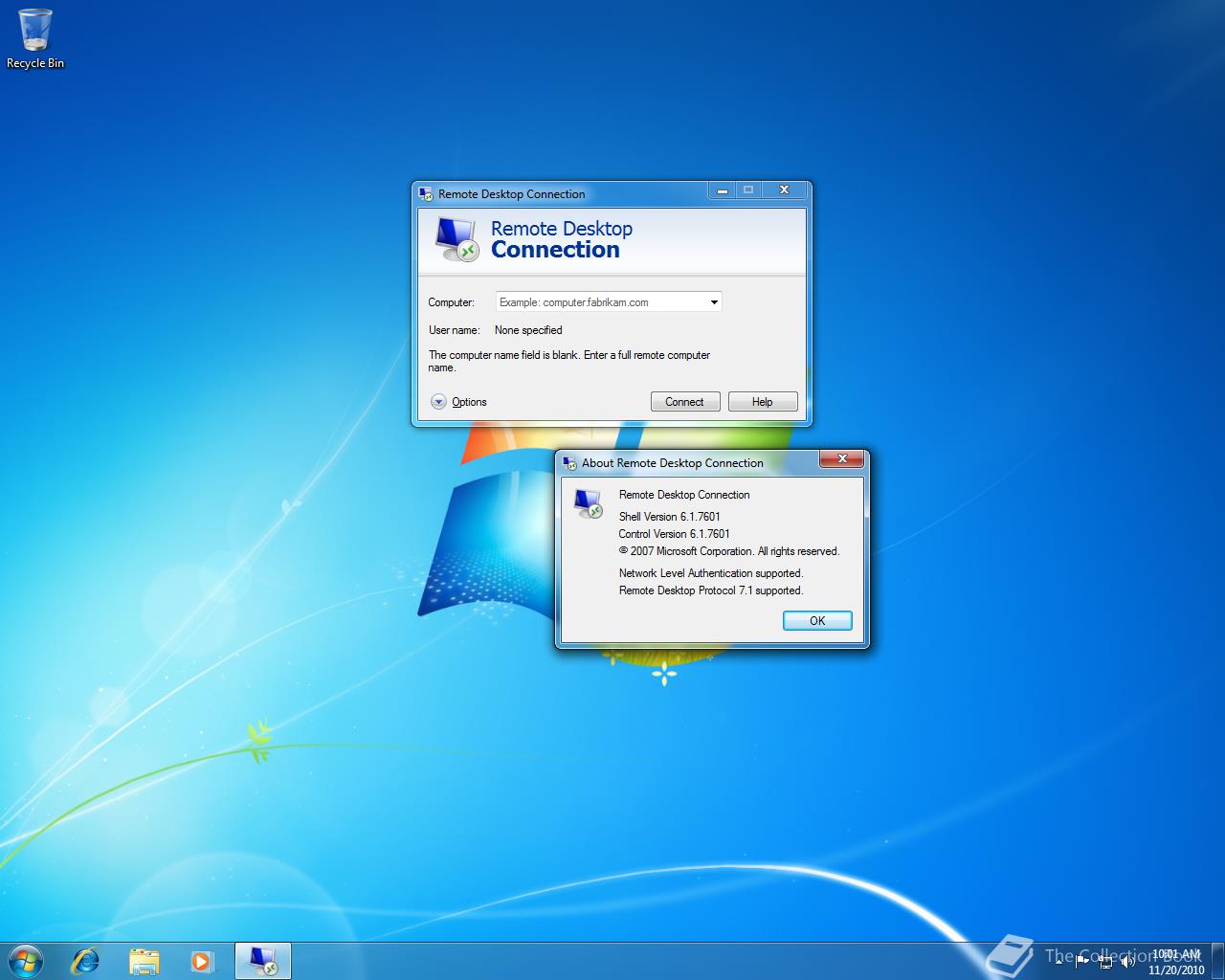Viewport: 1225px width, 980px height.
Task: Click the Remote Desktop title bar system icon
Action: [x=426, y=194]
